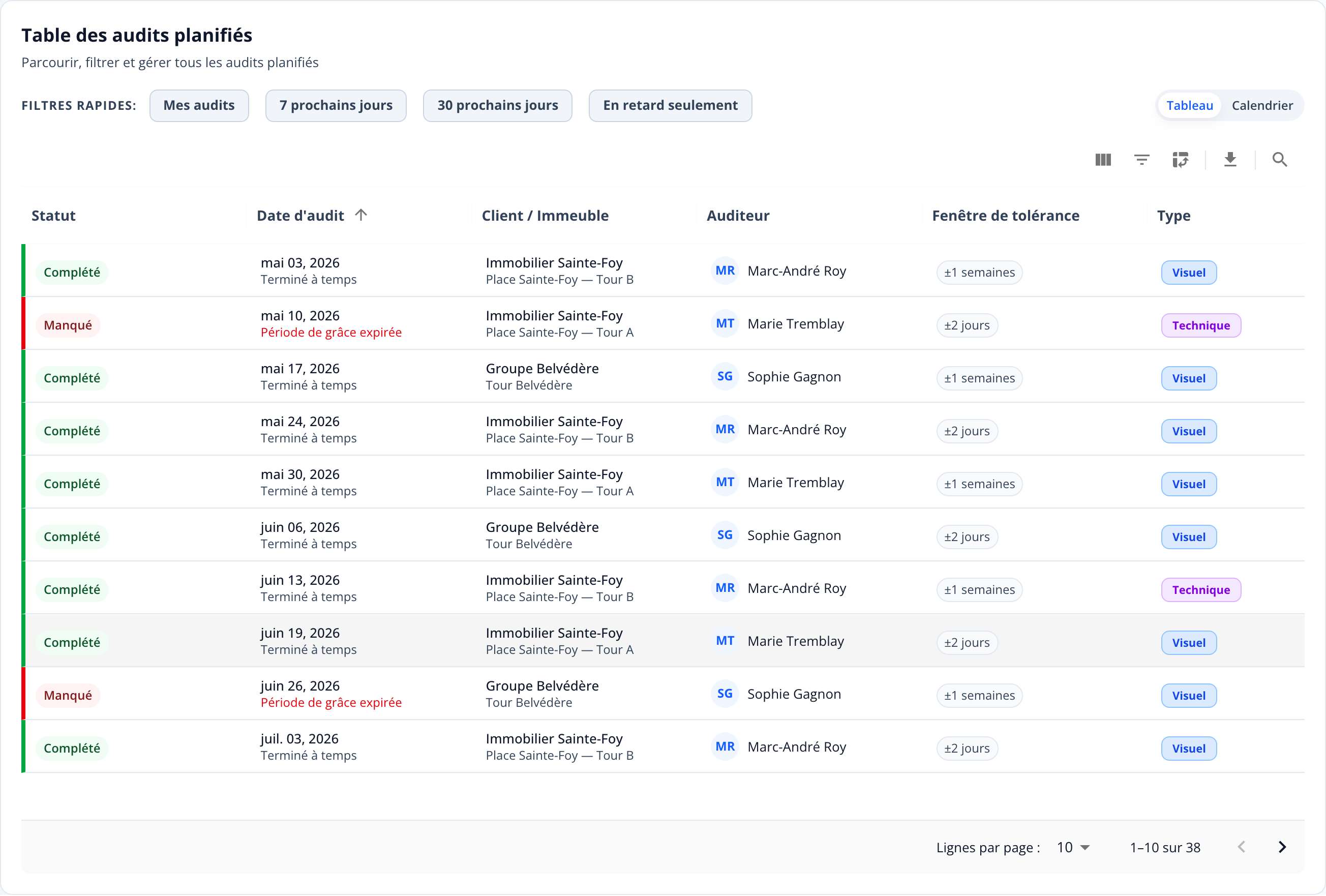Viewport: 1326px width, 896px height.
Task: Sort by the Auditeur column header
Action: (x=738, y=216)
